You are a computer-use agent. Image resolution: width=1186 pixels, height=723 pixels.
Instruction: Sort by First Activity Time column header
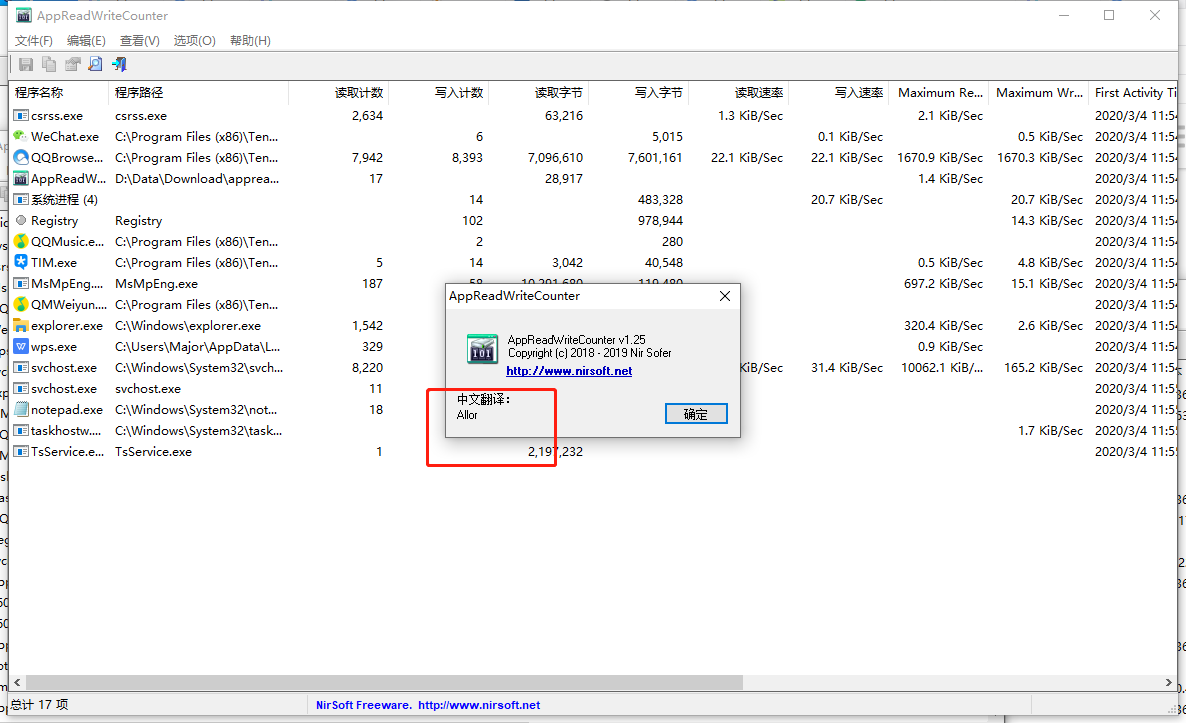click(x=1133, y=92)
